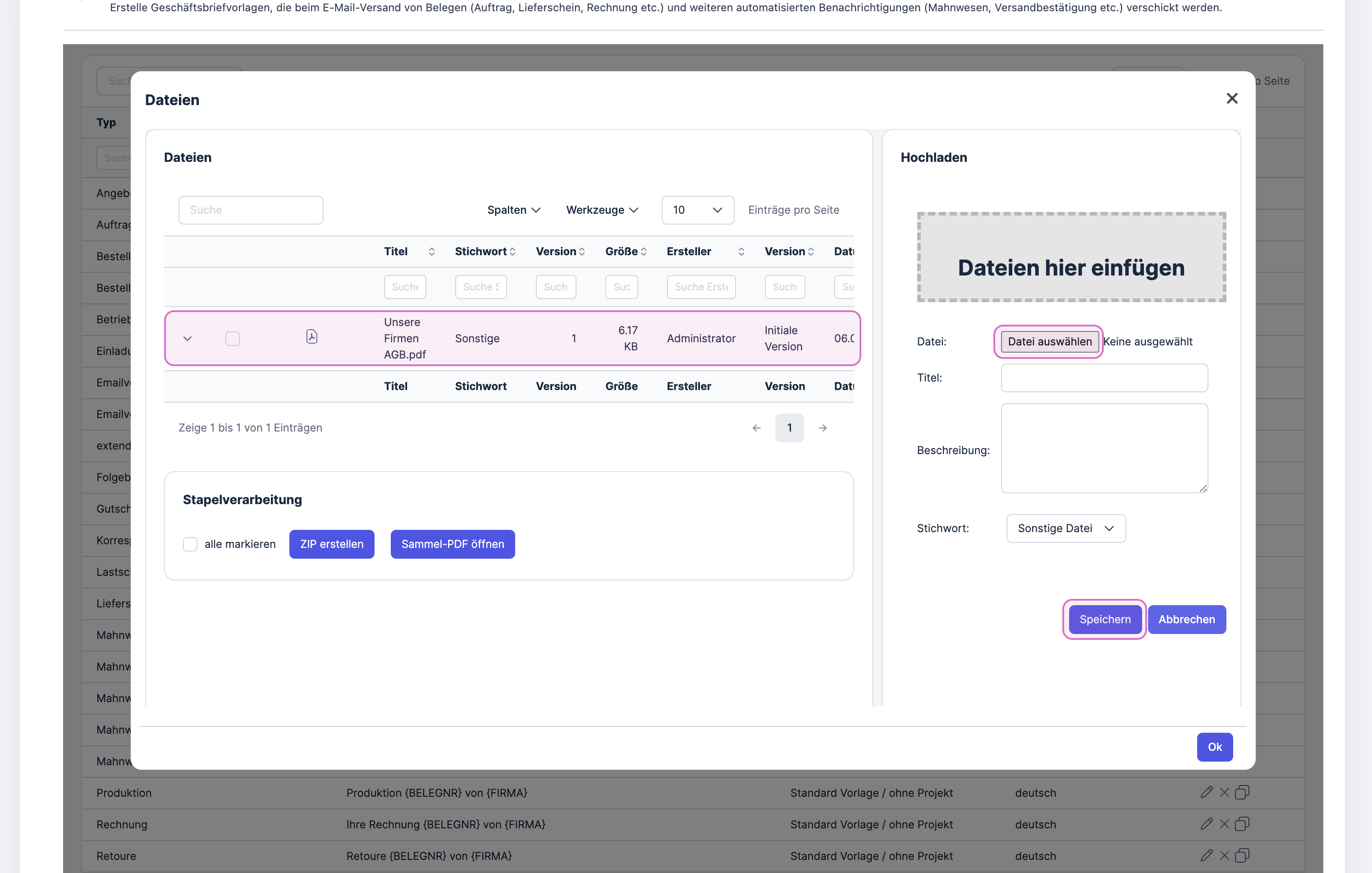Sort the file table by the Titel column arrows

pyautogui.click(x=431, y=251)
